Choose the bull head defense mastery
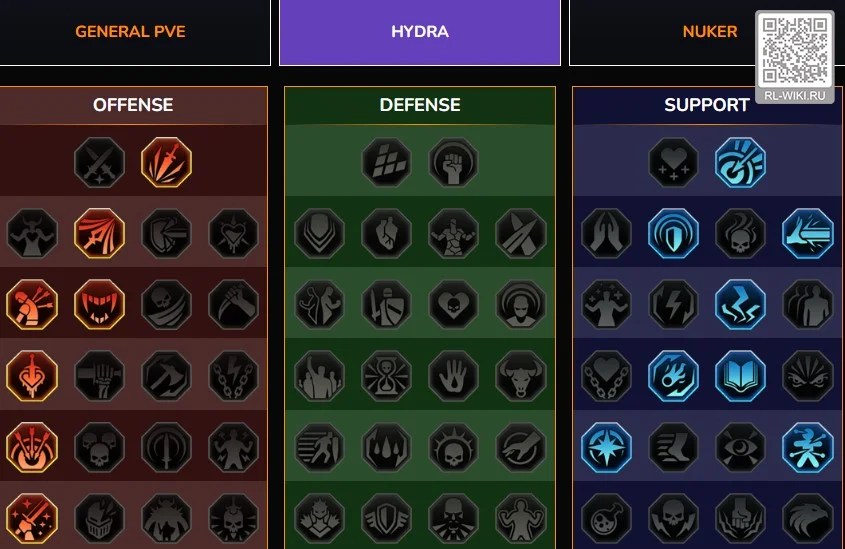This screenshot has width=845, height=549. click(x=521, y=376)
